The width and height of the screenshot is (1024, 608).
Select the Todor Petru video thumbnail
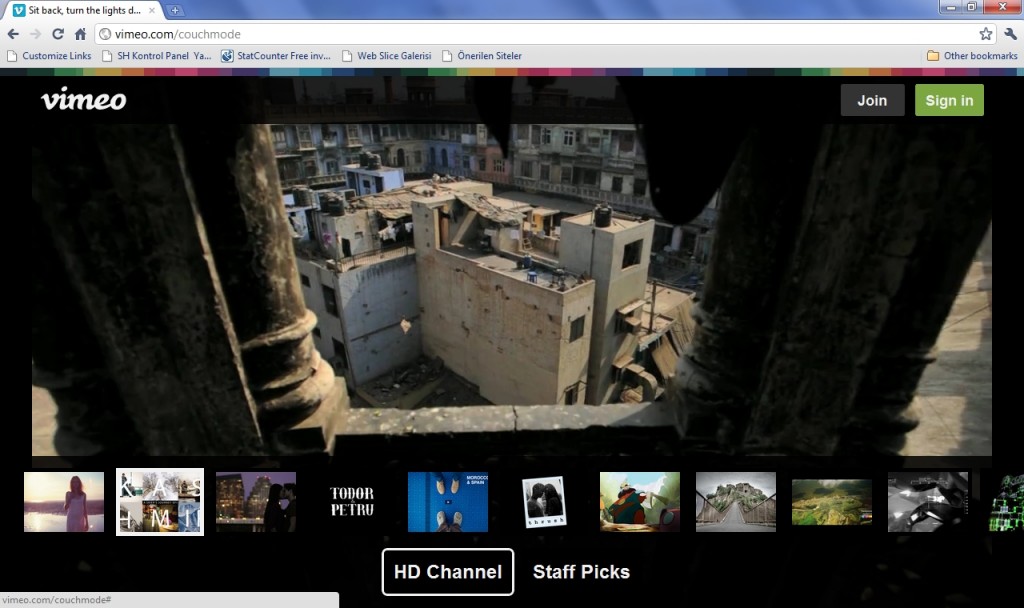pos(352,502)
